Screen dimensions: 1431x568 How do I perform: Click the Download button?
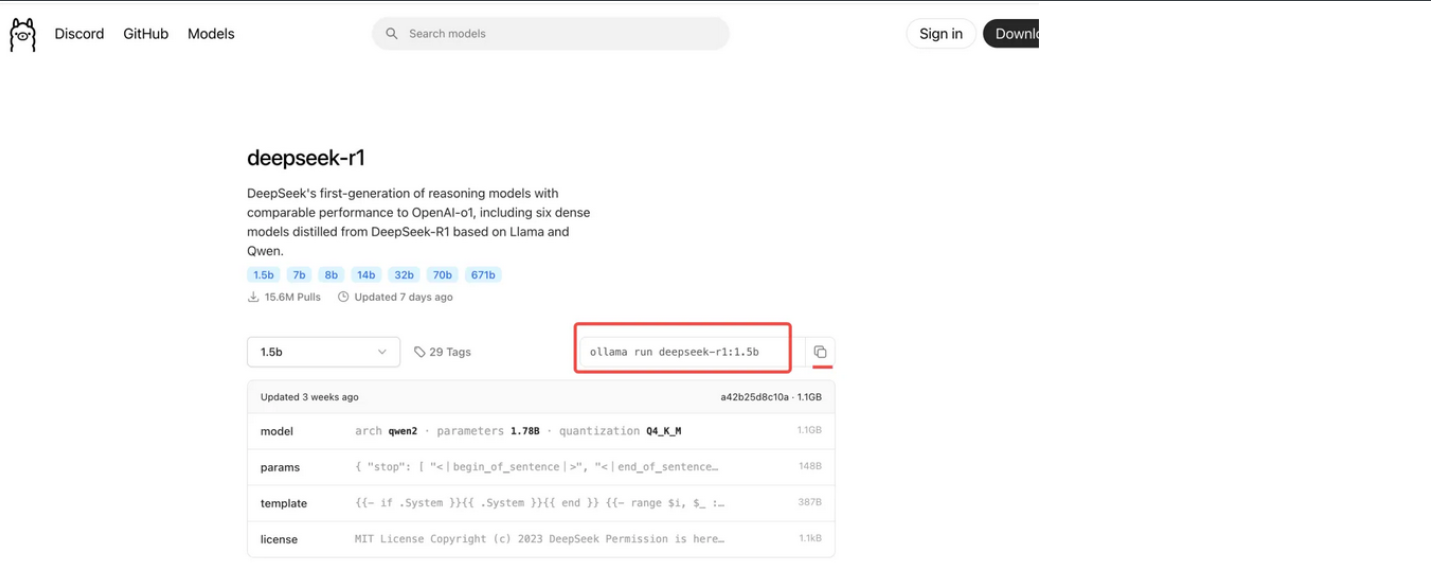[x=1011, y=34]
